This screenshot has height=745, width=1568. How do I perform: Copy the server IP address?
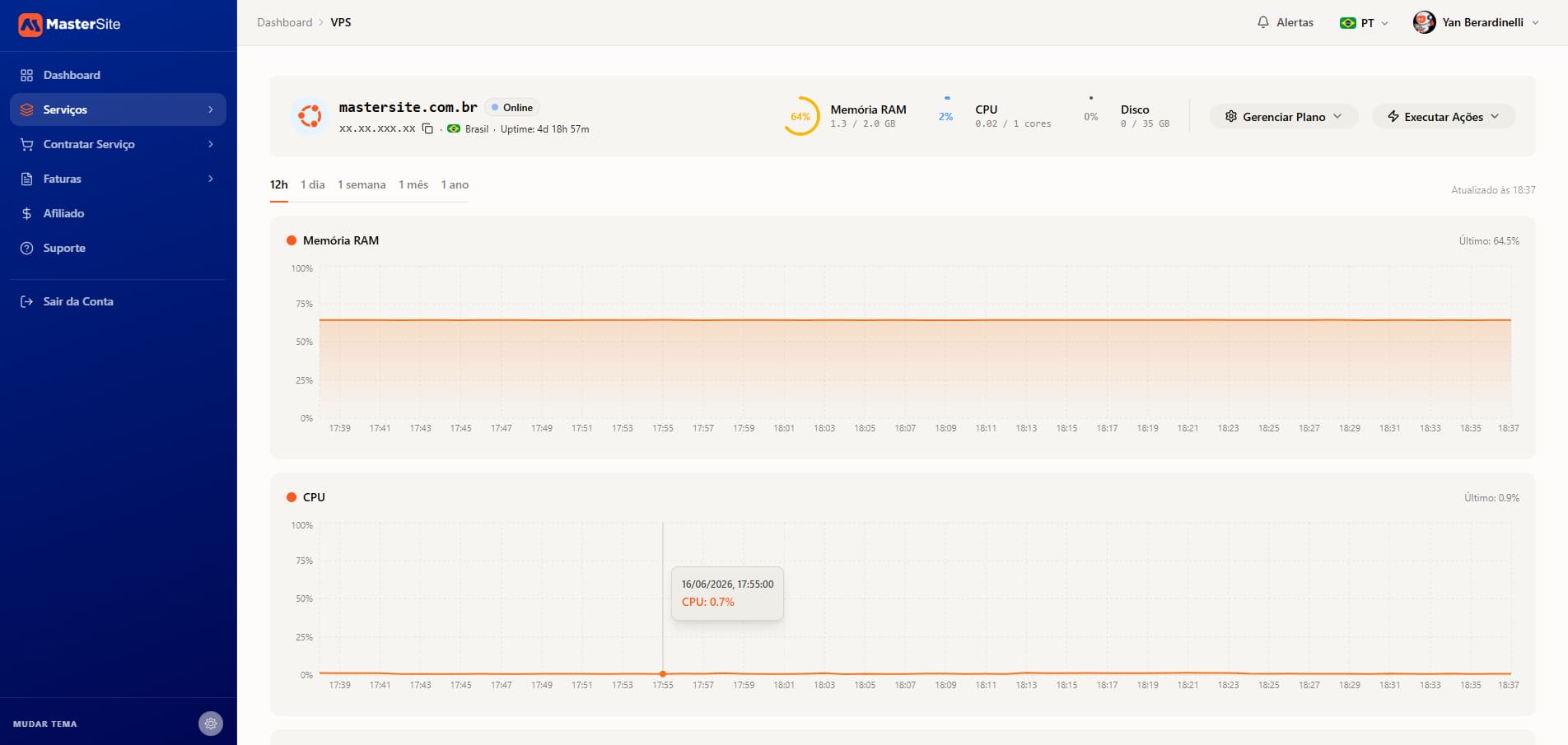(427, 128)
